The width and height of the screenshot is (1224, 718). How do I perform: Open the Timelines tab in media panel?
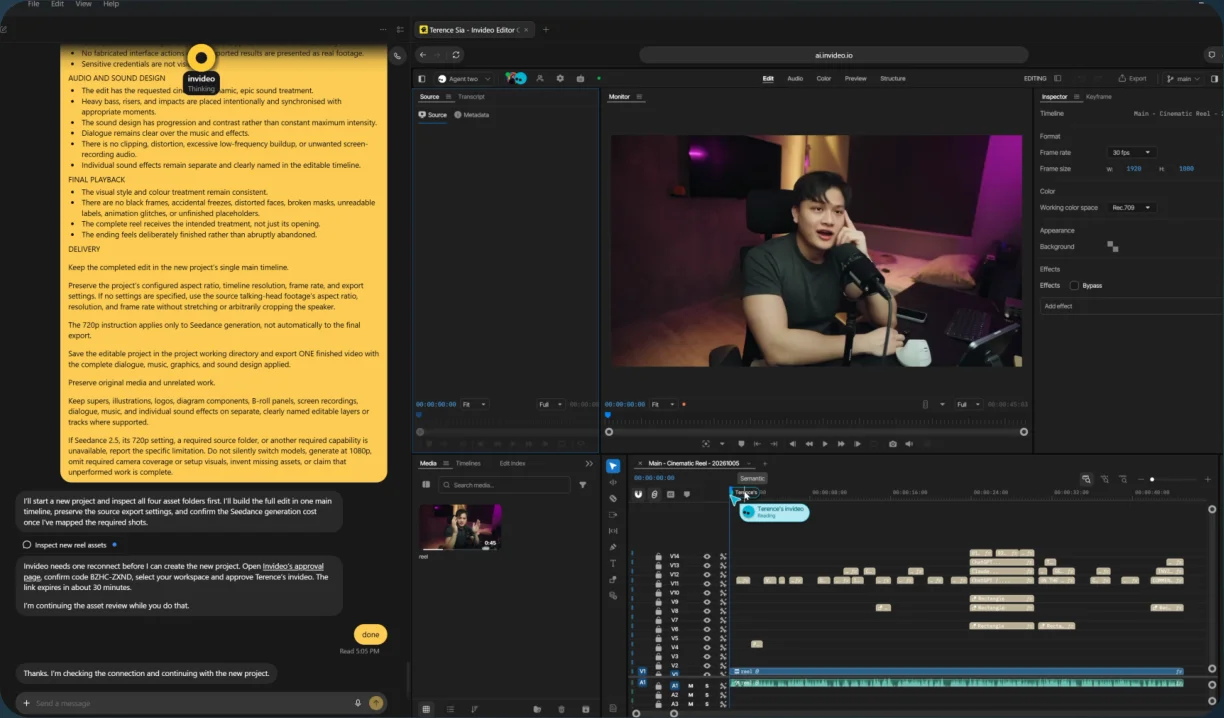point(468,463)
